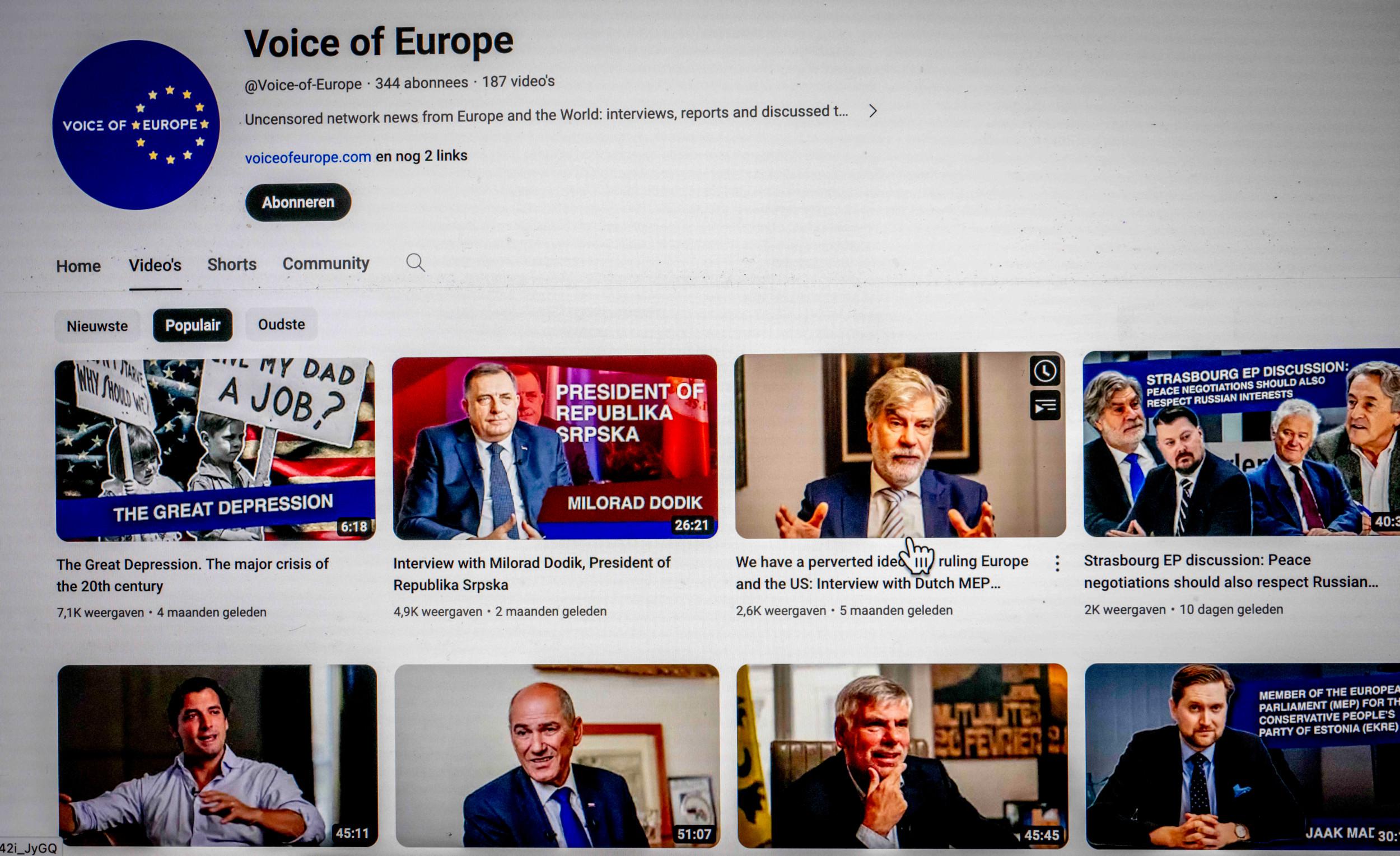Click the 'Voice of Europe' channel name heading
1400x856 pixels.
coord(379,43)
